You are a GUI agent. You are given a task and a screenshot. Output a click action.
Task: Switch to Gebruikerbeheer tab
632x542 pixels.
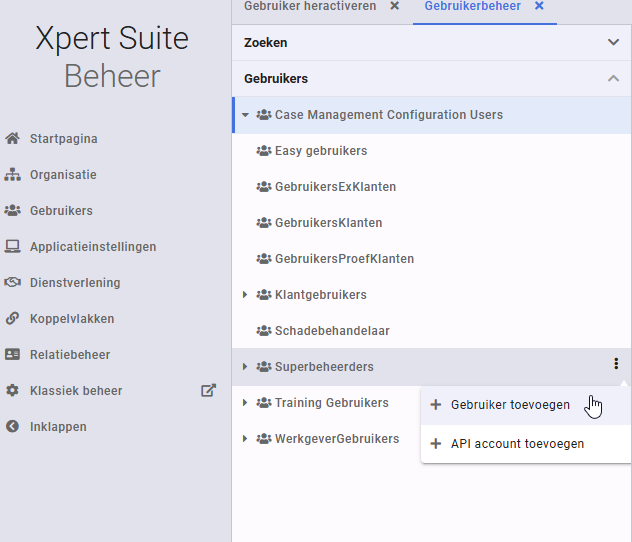pyautogui.click(x=472, y=6)
